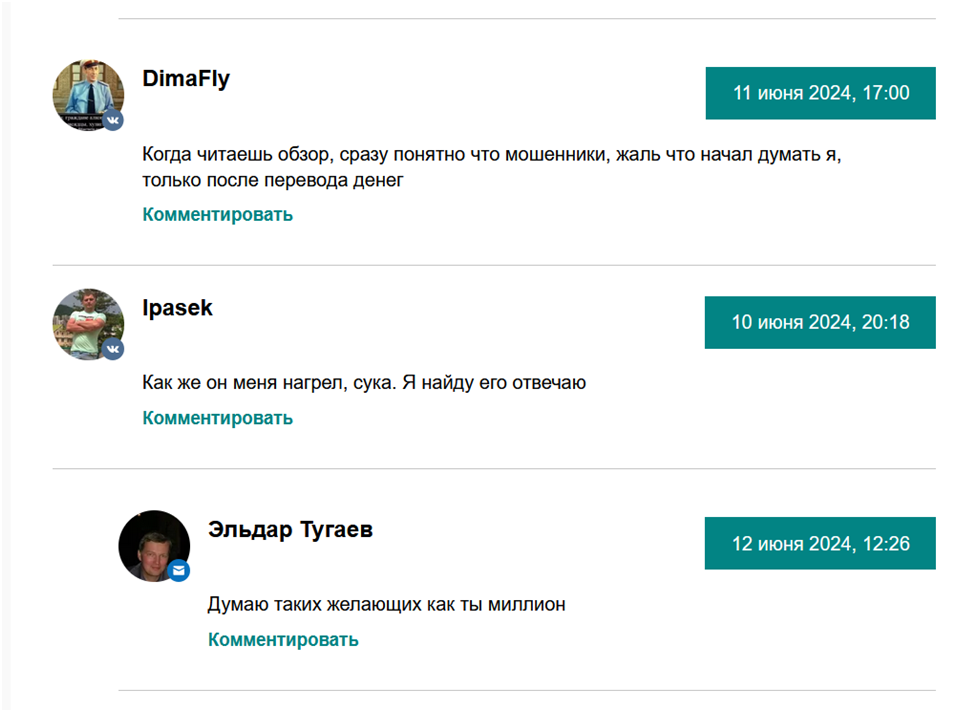Screen dimensions: 978x712
Task: Select DimaFly's comment text about мошенники
Action: tap(400, 167)
